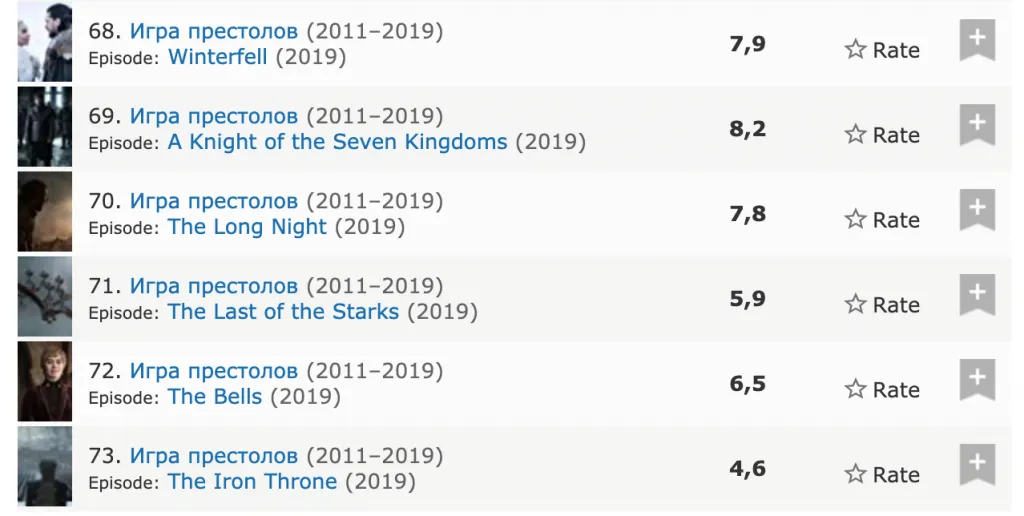The image size is (1024, 516).
Task: Click watchlist plus icon for The Last of the Starks
Action: (977, 295)
